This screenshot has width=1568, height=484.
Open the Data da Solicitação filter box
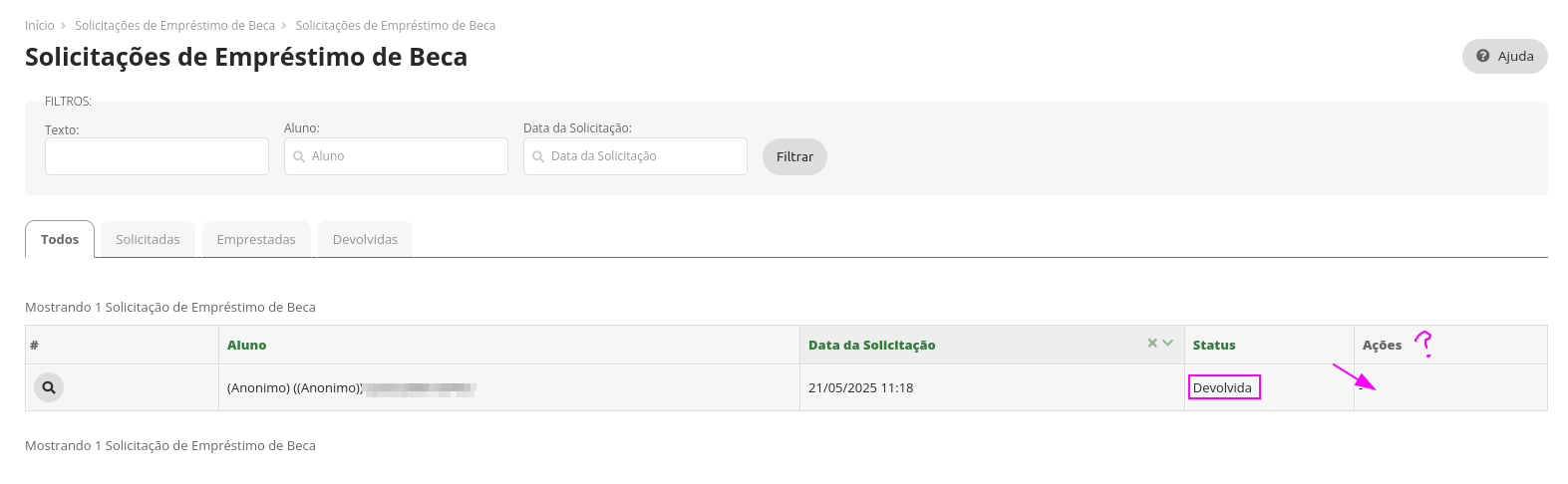[635, 156]
